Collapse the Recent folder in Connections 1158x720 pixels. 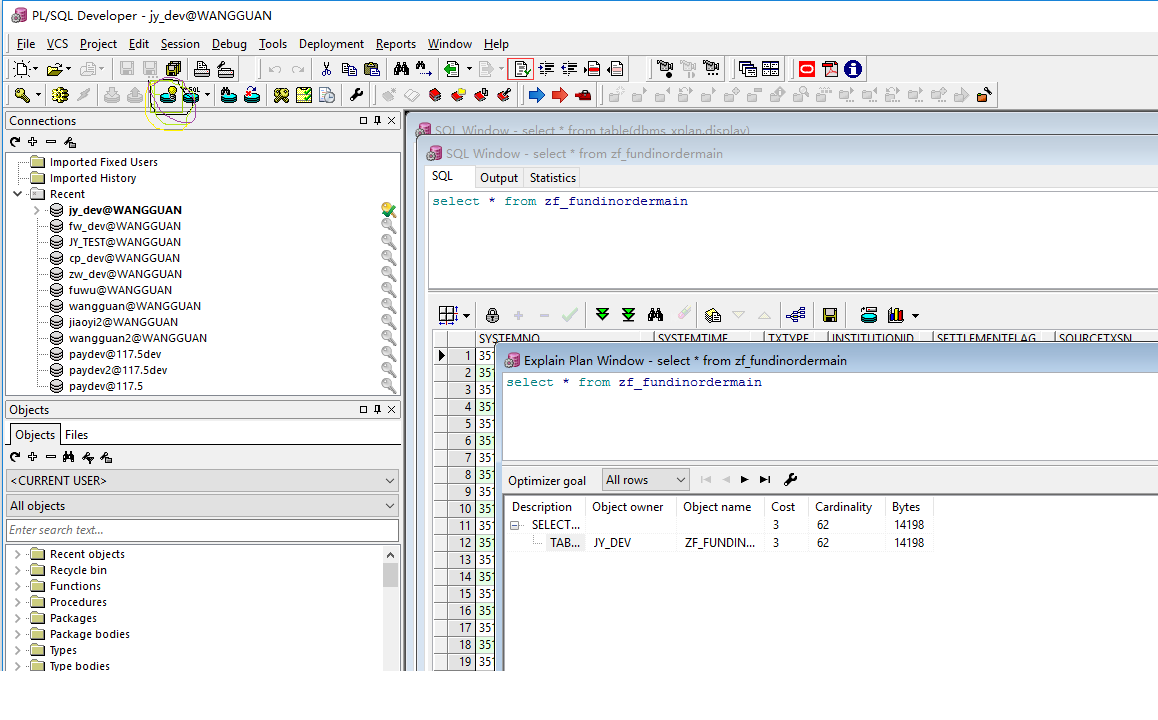pos(18,194)
